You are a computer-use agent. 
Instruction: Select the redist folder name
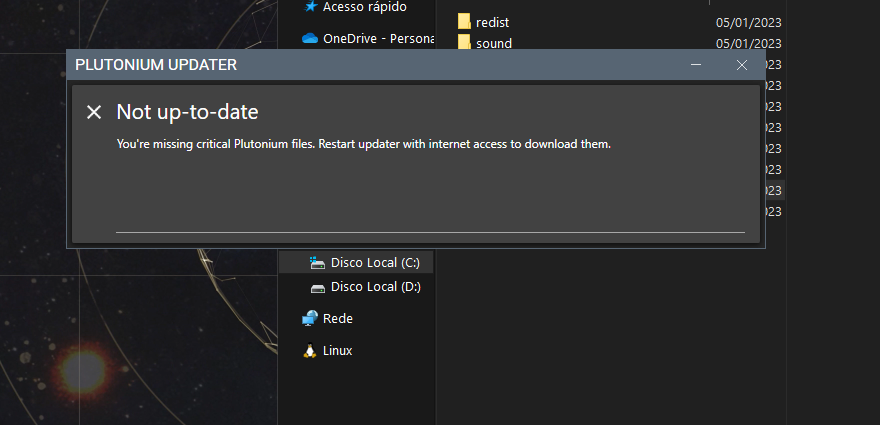pos(492,22)
